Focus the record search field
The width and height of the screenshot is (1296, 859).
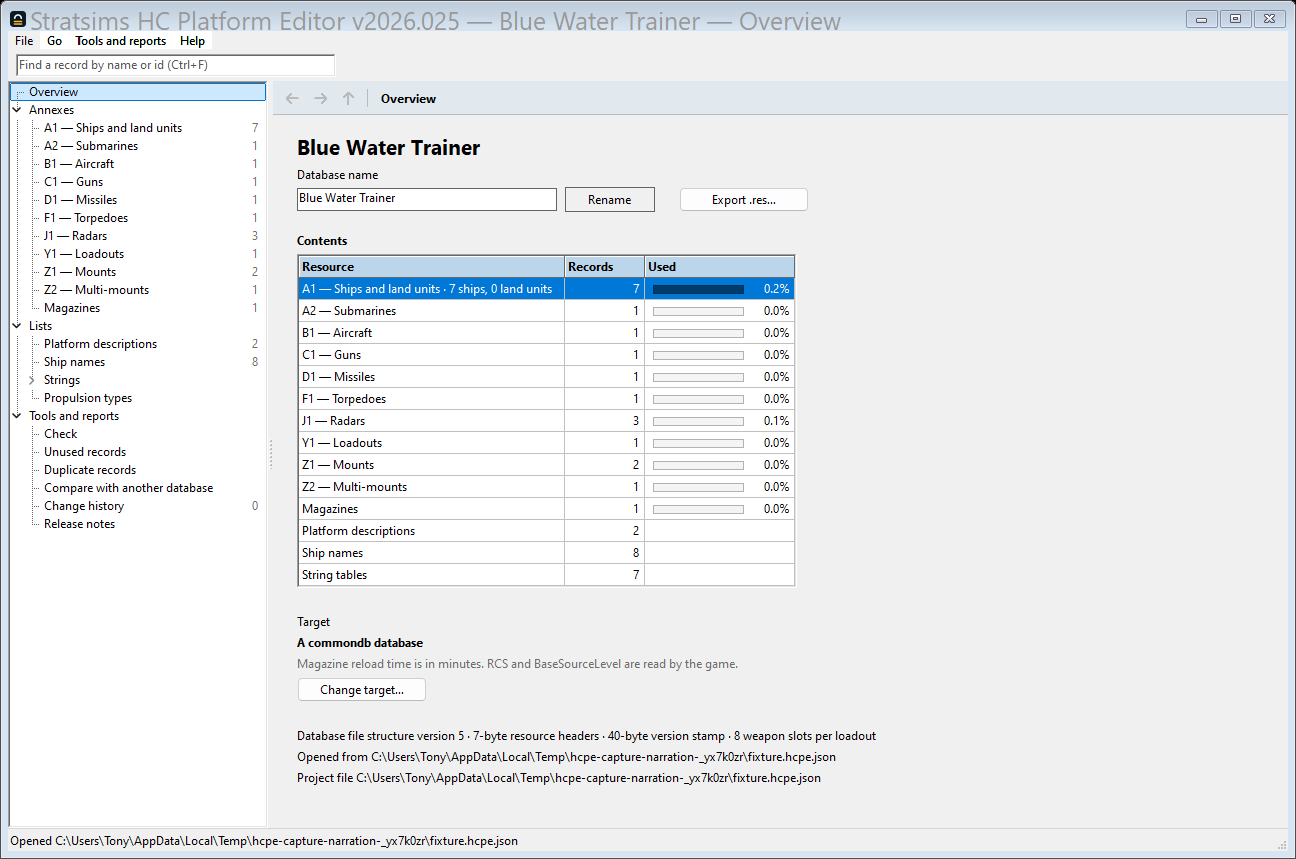[176, 65]
